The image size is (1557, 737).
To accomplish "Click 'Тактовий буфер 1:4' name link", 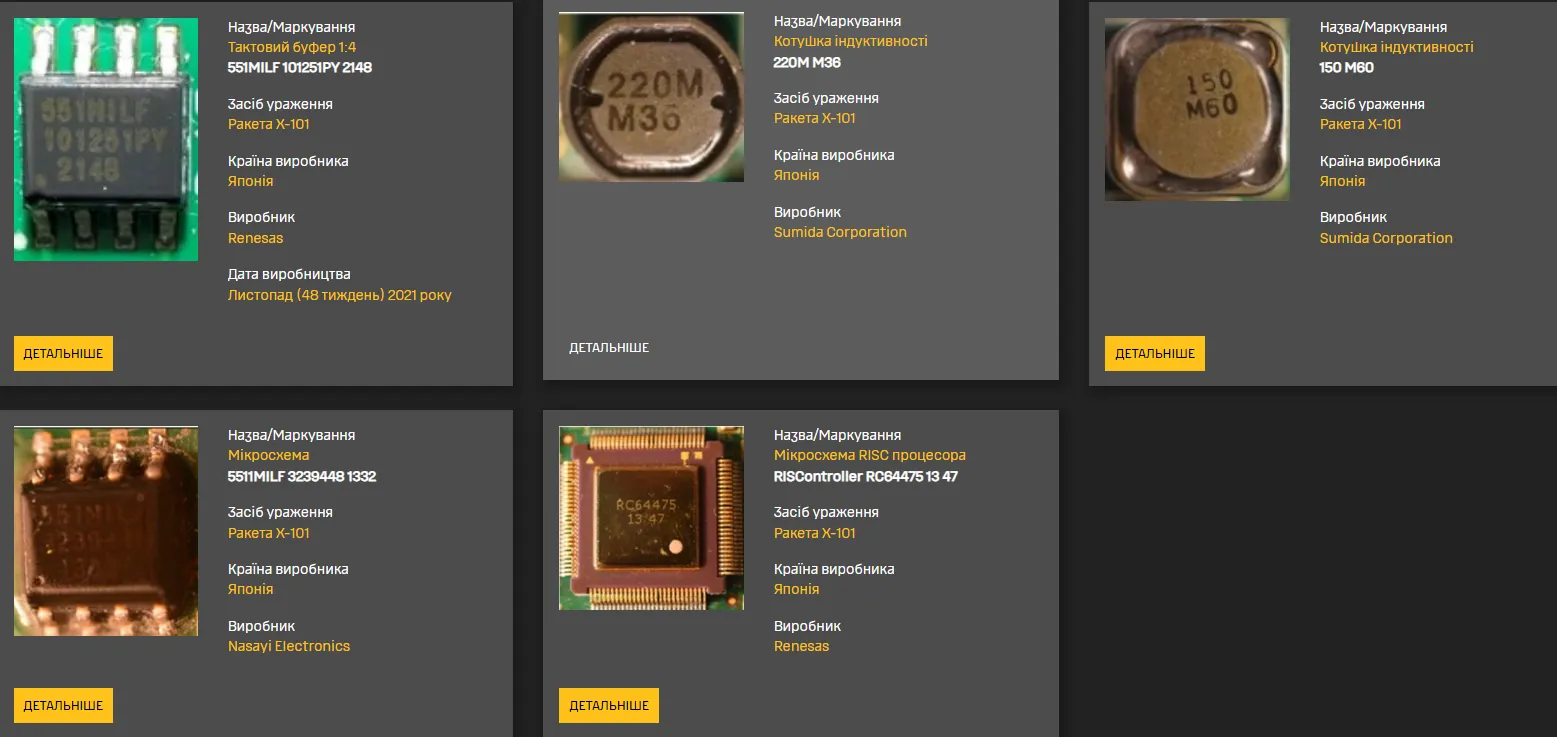I will coord(292,47).
